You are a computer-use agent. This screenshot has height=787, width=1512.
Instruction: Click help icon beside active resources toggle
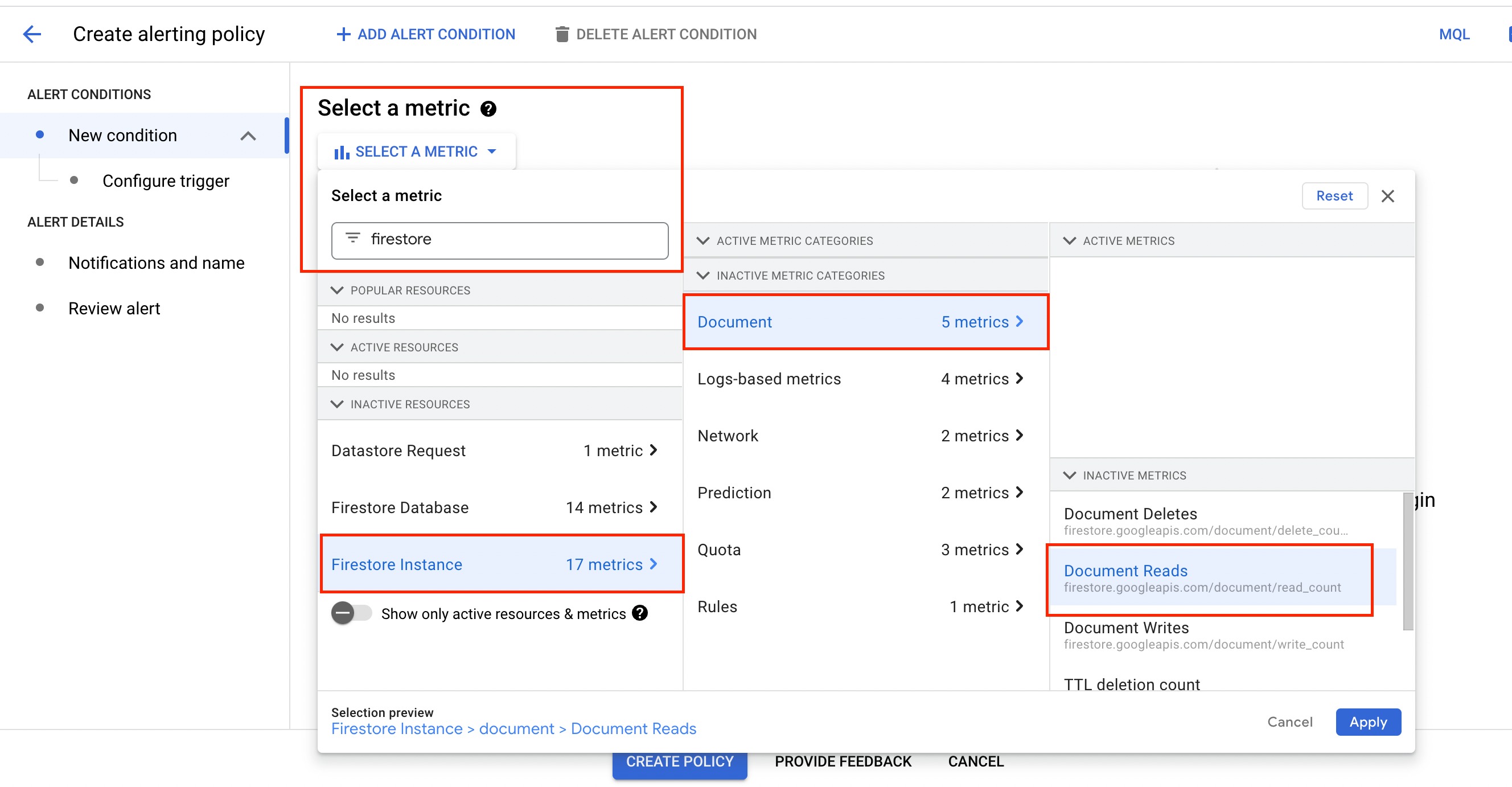[x=640, y=613]
